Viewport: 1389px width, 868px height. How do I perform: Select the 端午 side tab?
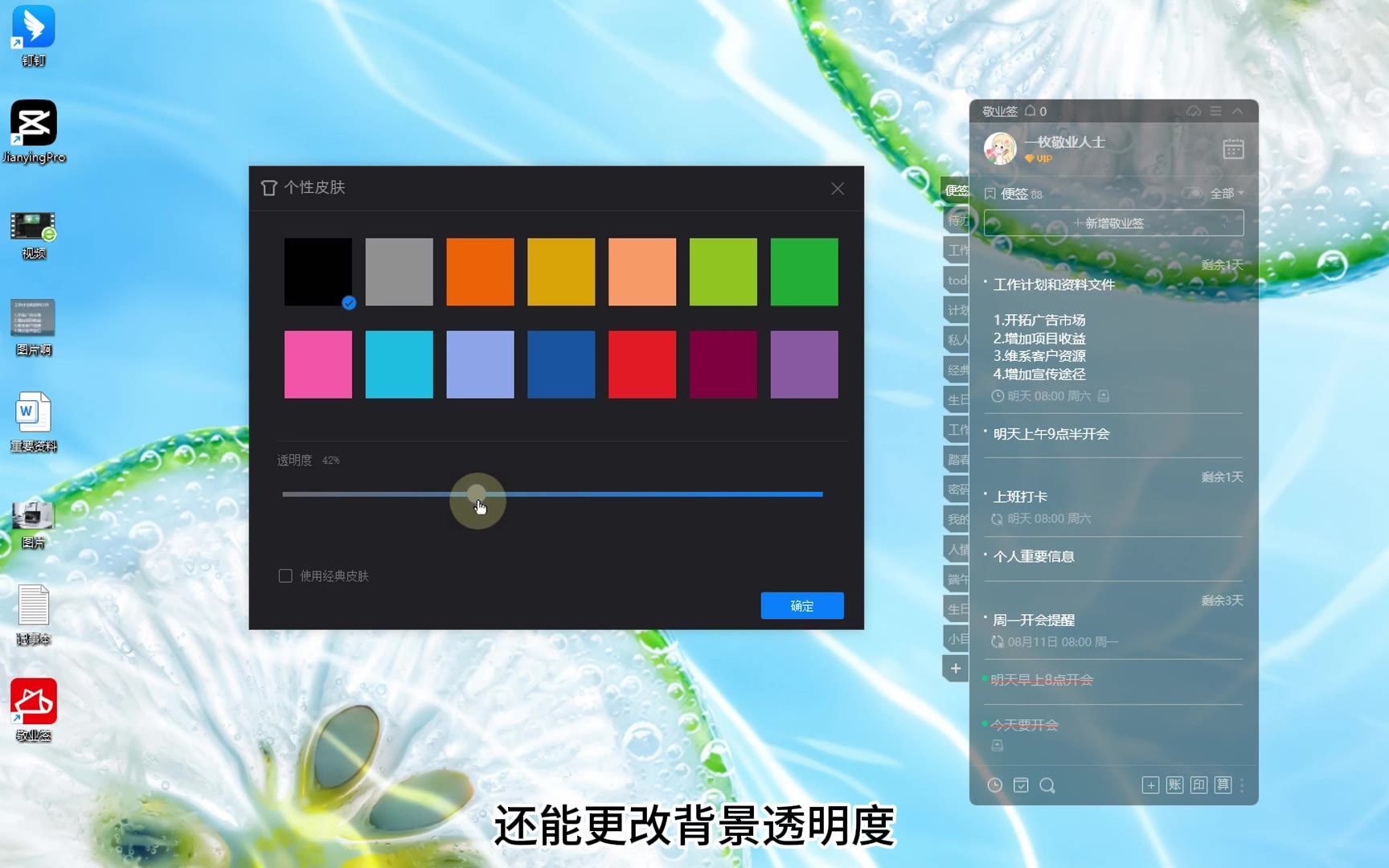click(956, 579)
